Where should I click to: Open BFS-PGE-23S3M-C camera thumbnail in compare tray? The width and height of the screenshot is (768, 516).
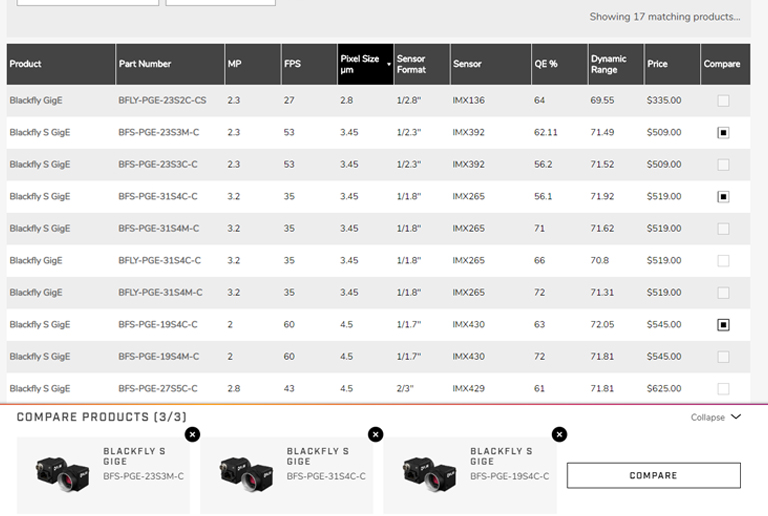(62, 473)
